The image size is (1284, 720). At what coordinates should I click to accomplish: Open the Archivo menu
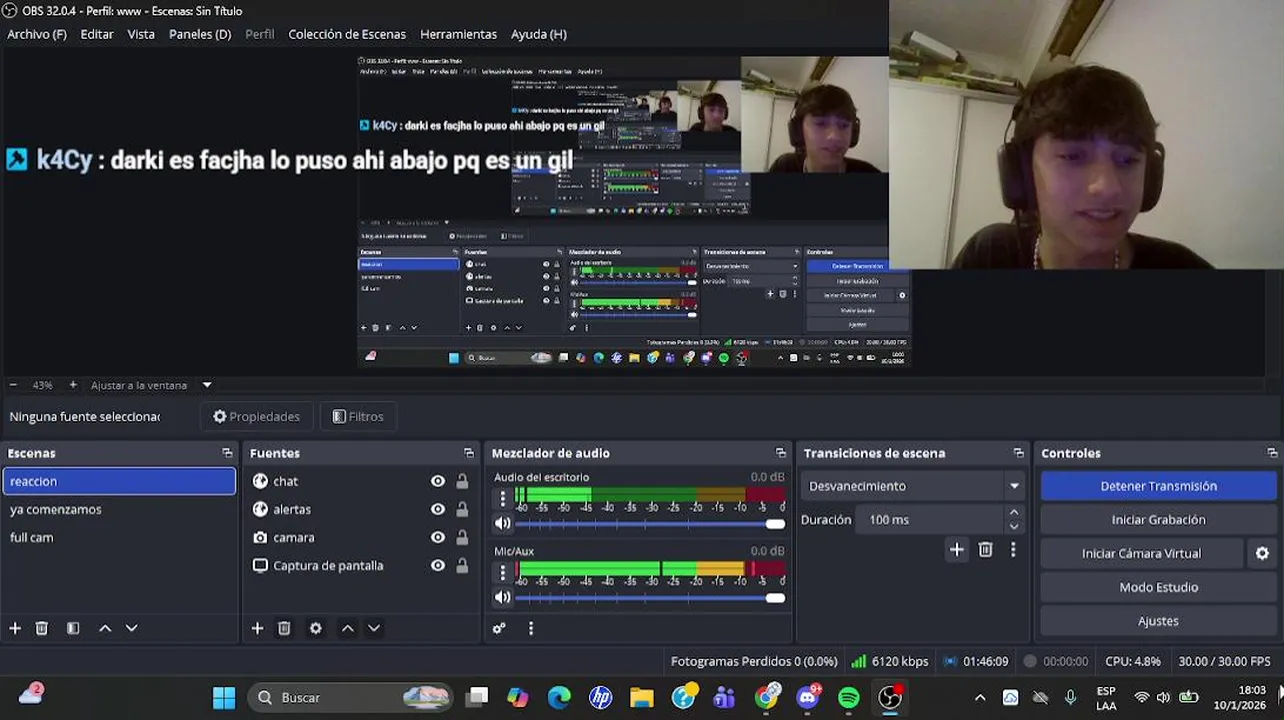pos(37,34)
